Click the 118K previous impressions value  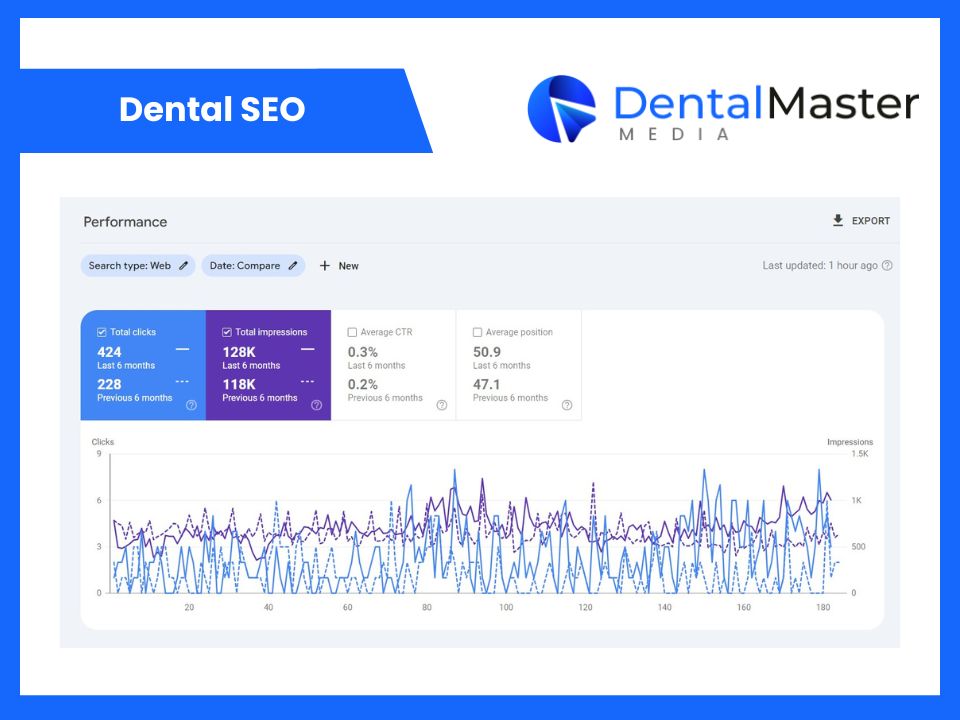[239, 384]
